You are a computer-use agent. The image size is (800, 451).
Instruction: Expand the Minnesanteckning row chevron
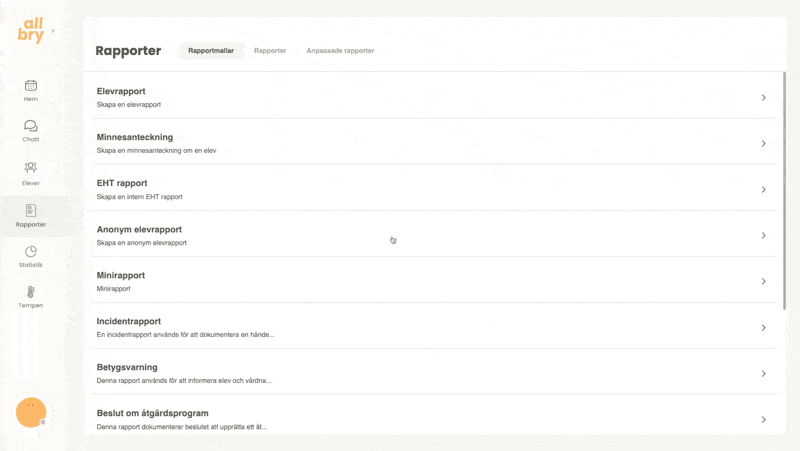pos(763,144)
